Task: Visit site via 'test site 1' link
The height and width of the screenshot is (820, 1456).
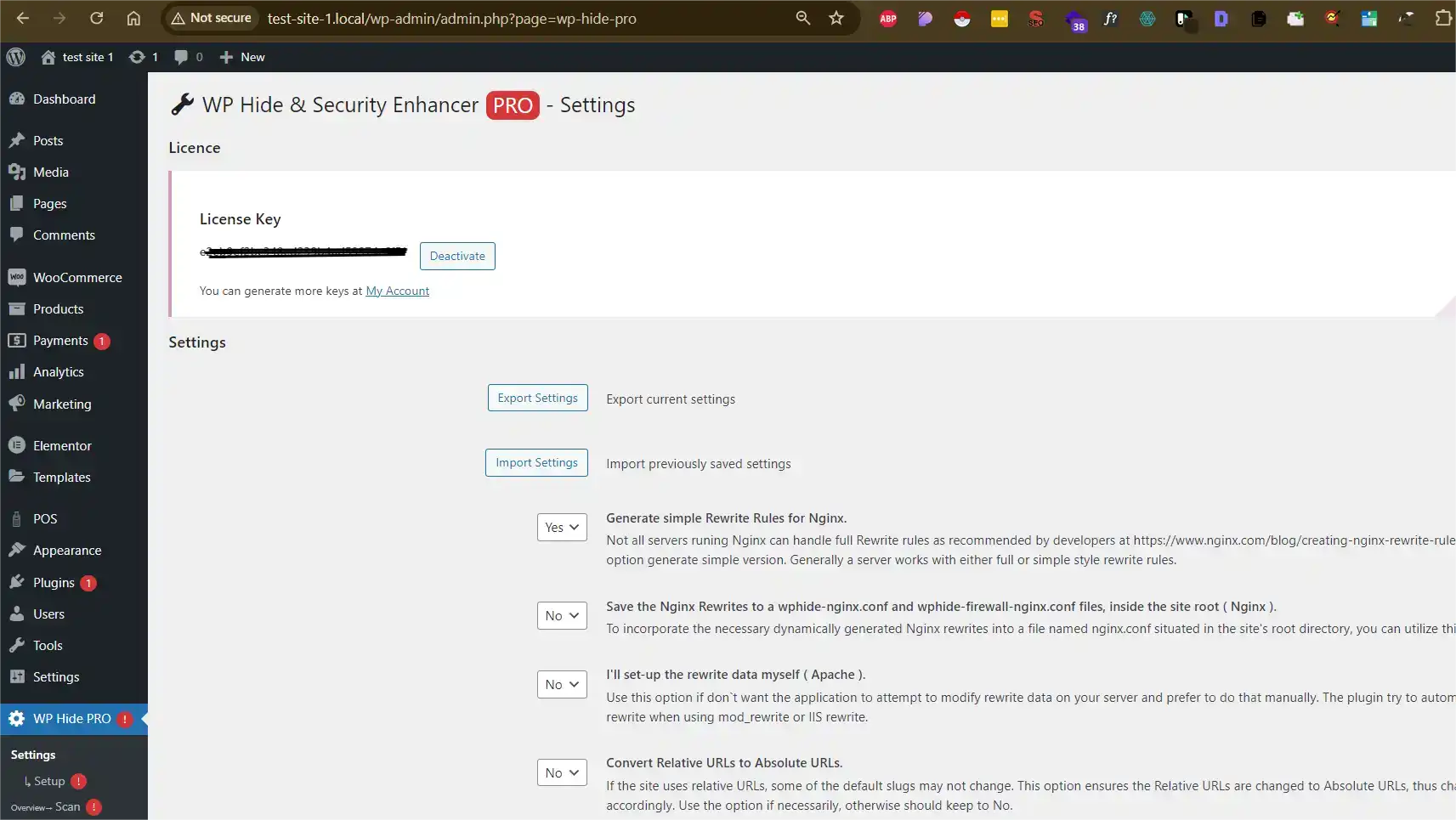Action: (x=77, y=57)
